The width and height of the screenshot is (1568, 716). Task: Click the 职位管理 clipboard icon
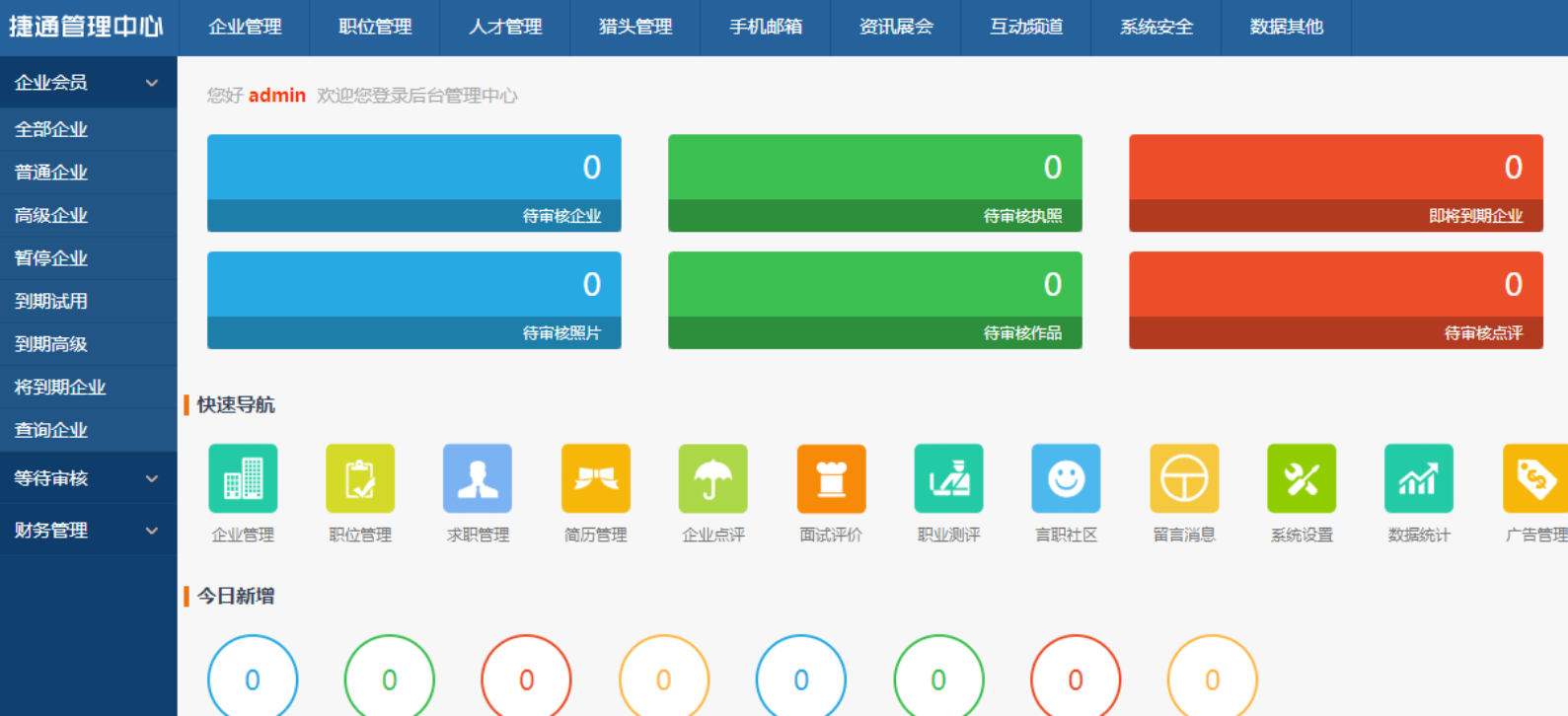click(x=360, y=479)
